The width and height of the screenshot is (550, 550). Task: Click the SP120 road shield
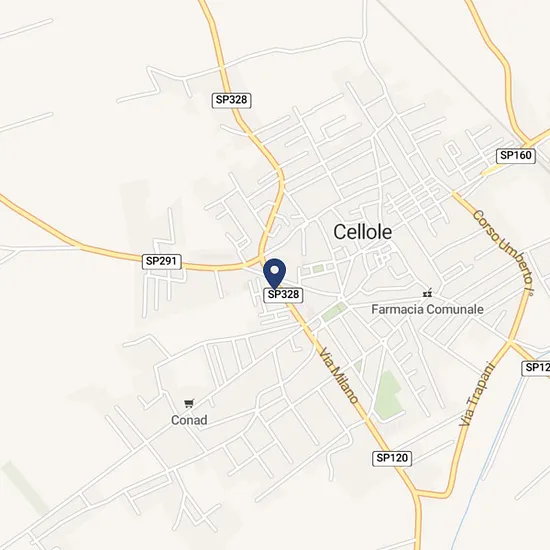click(392, 458)
